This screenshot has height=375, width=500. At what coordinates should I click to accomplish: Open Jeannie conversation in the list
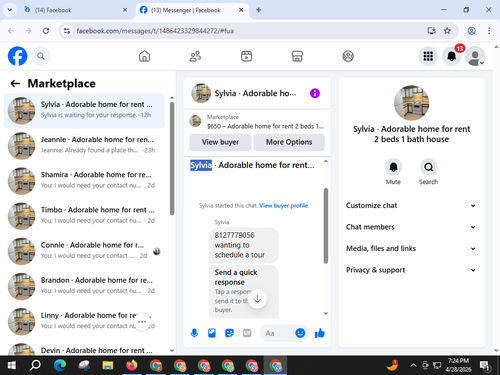tap(84, 146)
